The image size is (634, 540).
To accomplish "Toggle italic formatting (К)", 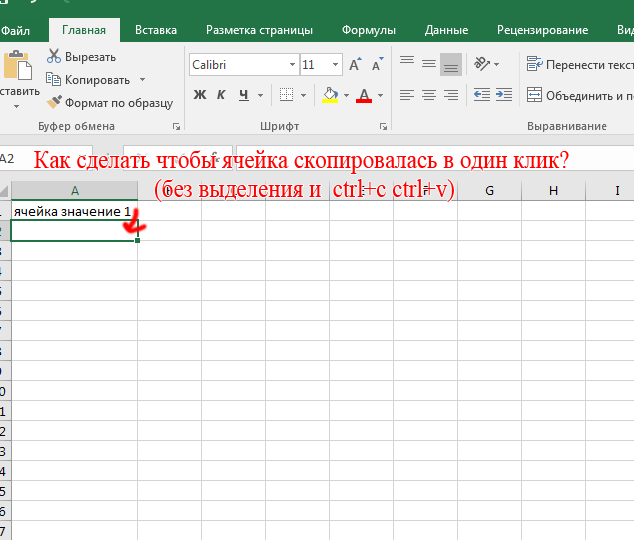I will [x=221, y=95].
